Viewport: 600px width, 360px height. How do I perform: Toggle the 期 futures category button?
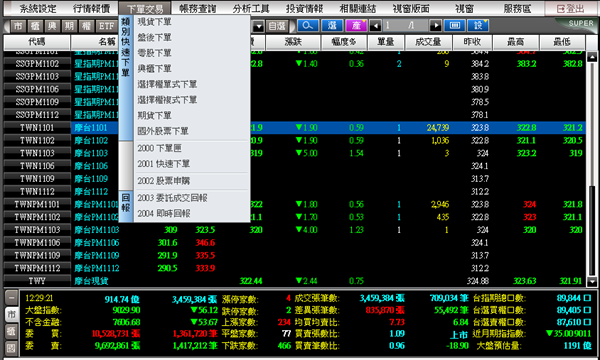click(69, 26)
